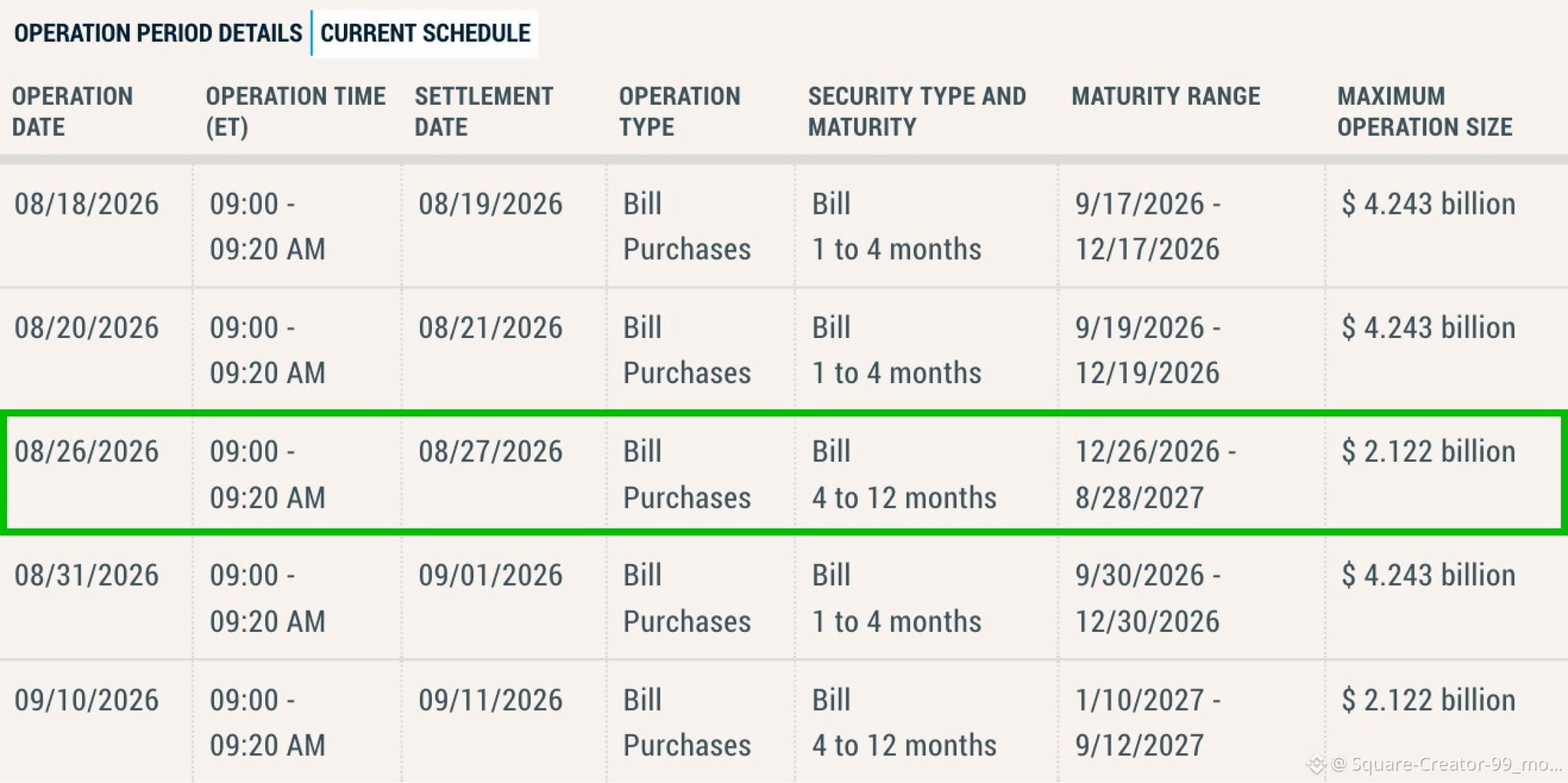The height and width of the screenshot is (783, 1568).
Task: Click the Maturity Range column header
Action: tap(1166, 97)
